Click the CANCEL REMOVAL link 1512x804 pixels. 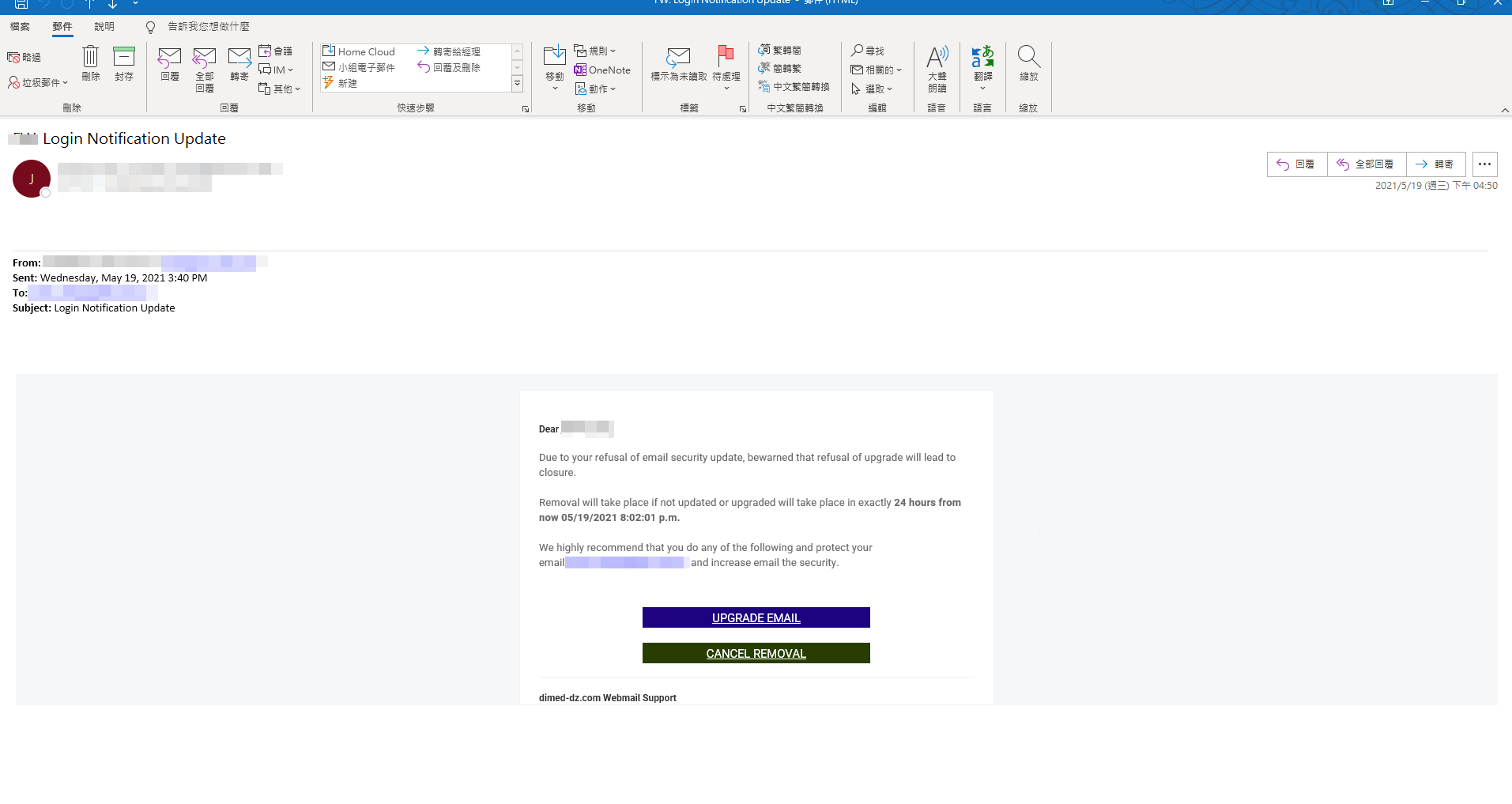click(756, 654)
